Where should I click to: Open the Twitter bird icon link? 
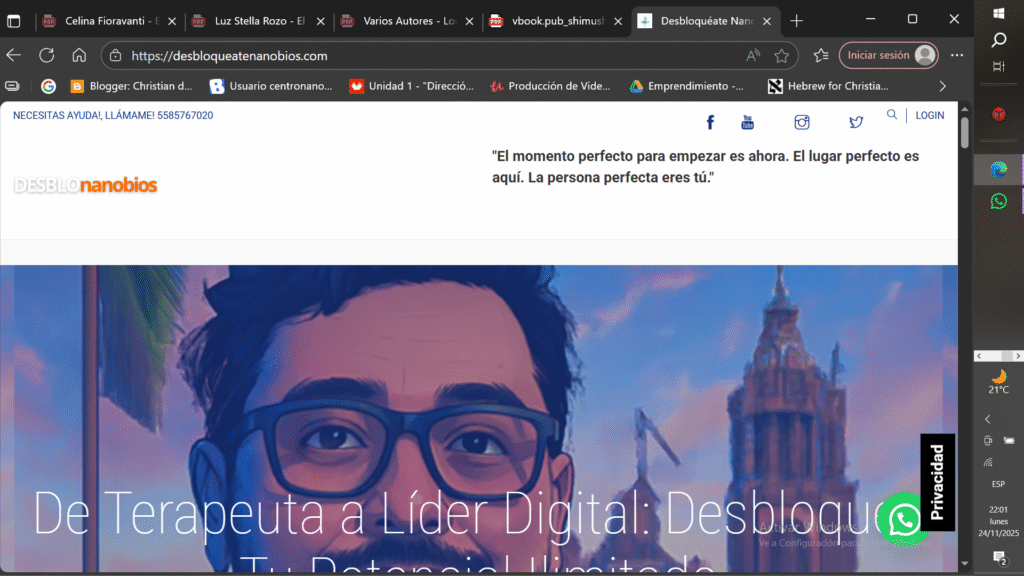(856, 122)
